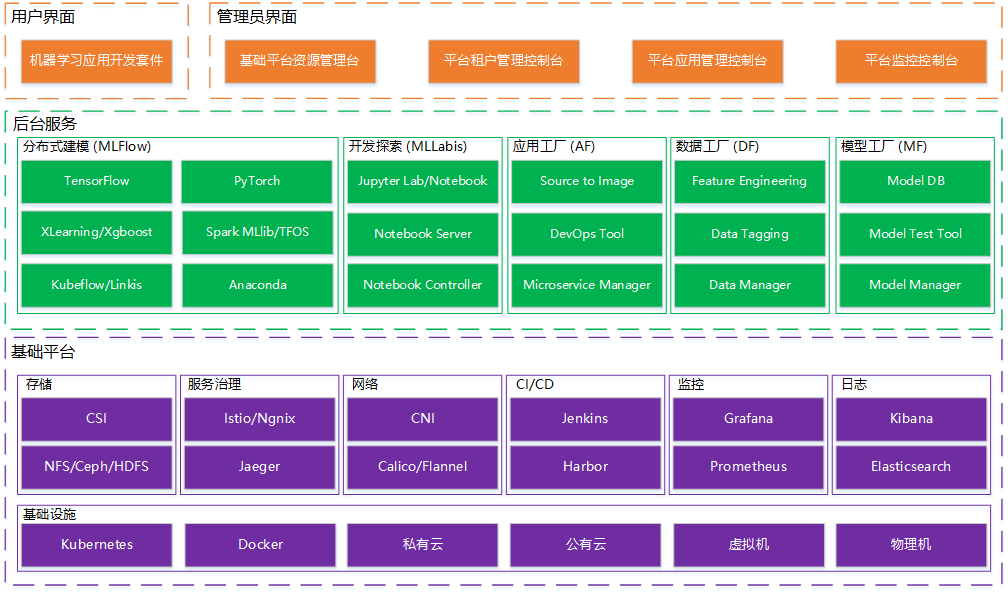Viewport: 1008px width, 593px height.
Task: Click the 分布式建模 (MLFlow) heading
Action: (x=87, y=147)
